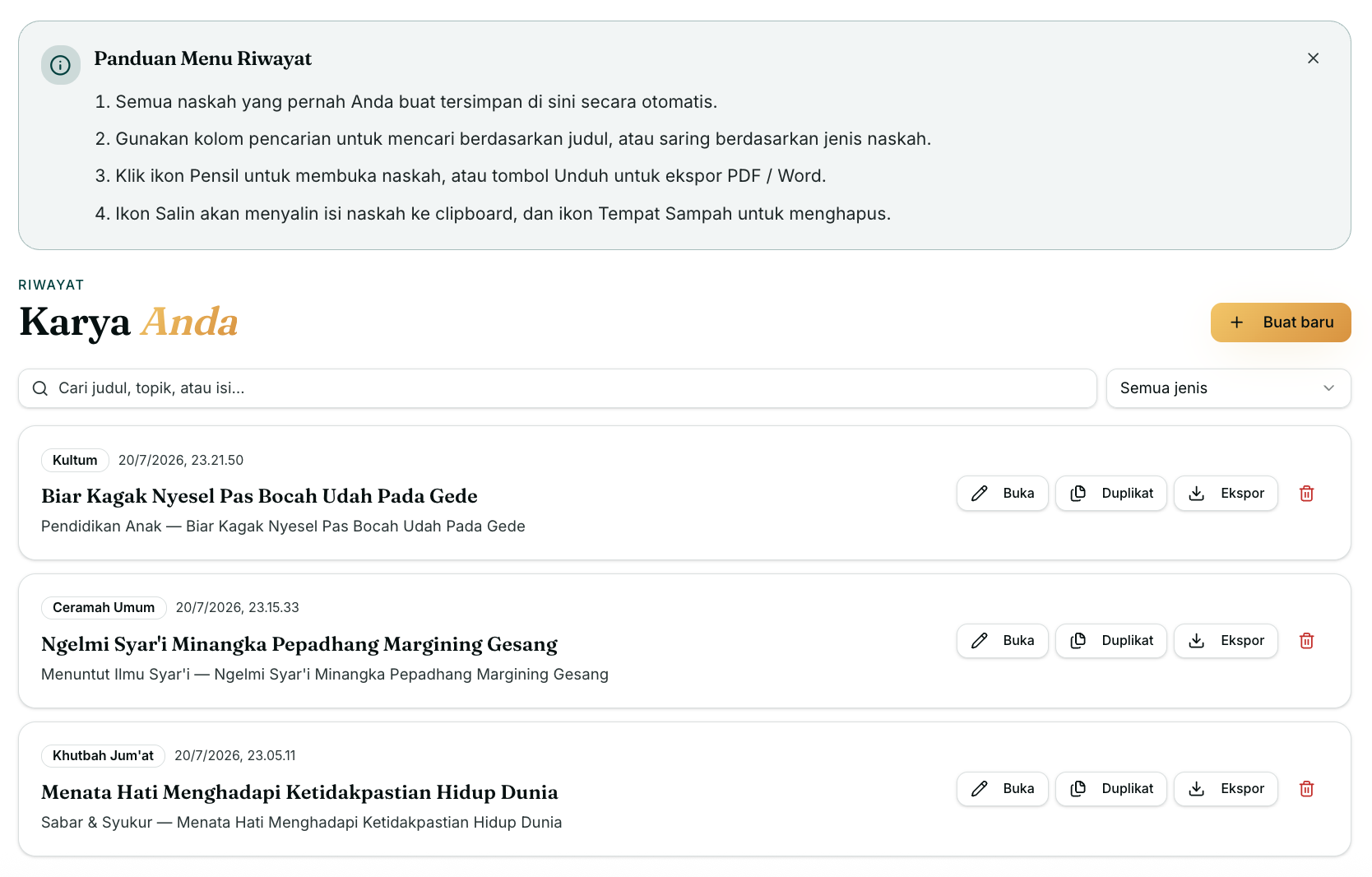
Task: Expand the Semua jenis filter dropdown
Action: pos(1228,388)
